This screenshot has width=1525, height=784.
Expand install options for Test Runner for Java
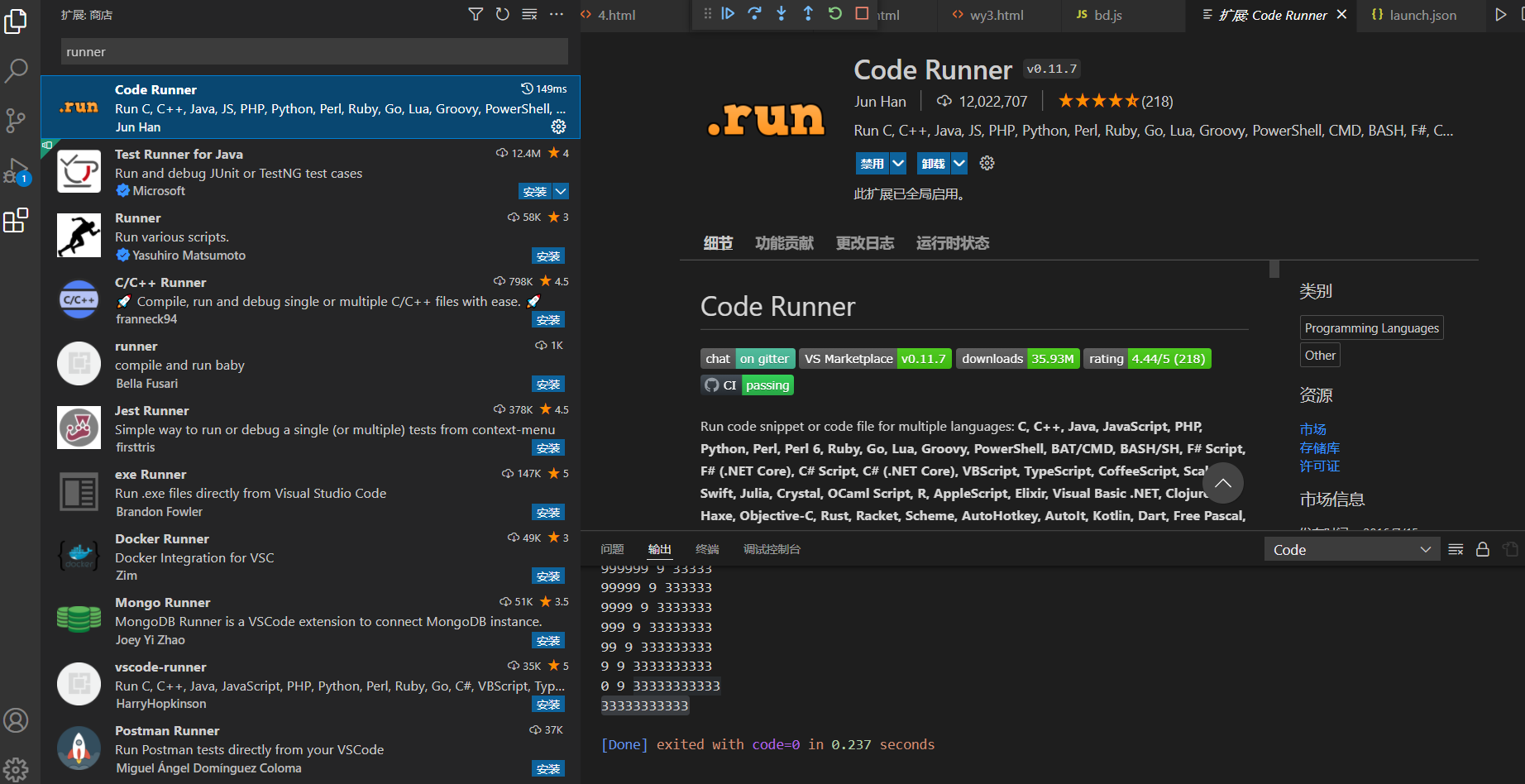tap(561, 191)
